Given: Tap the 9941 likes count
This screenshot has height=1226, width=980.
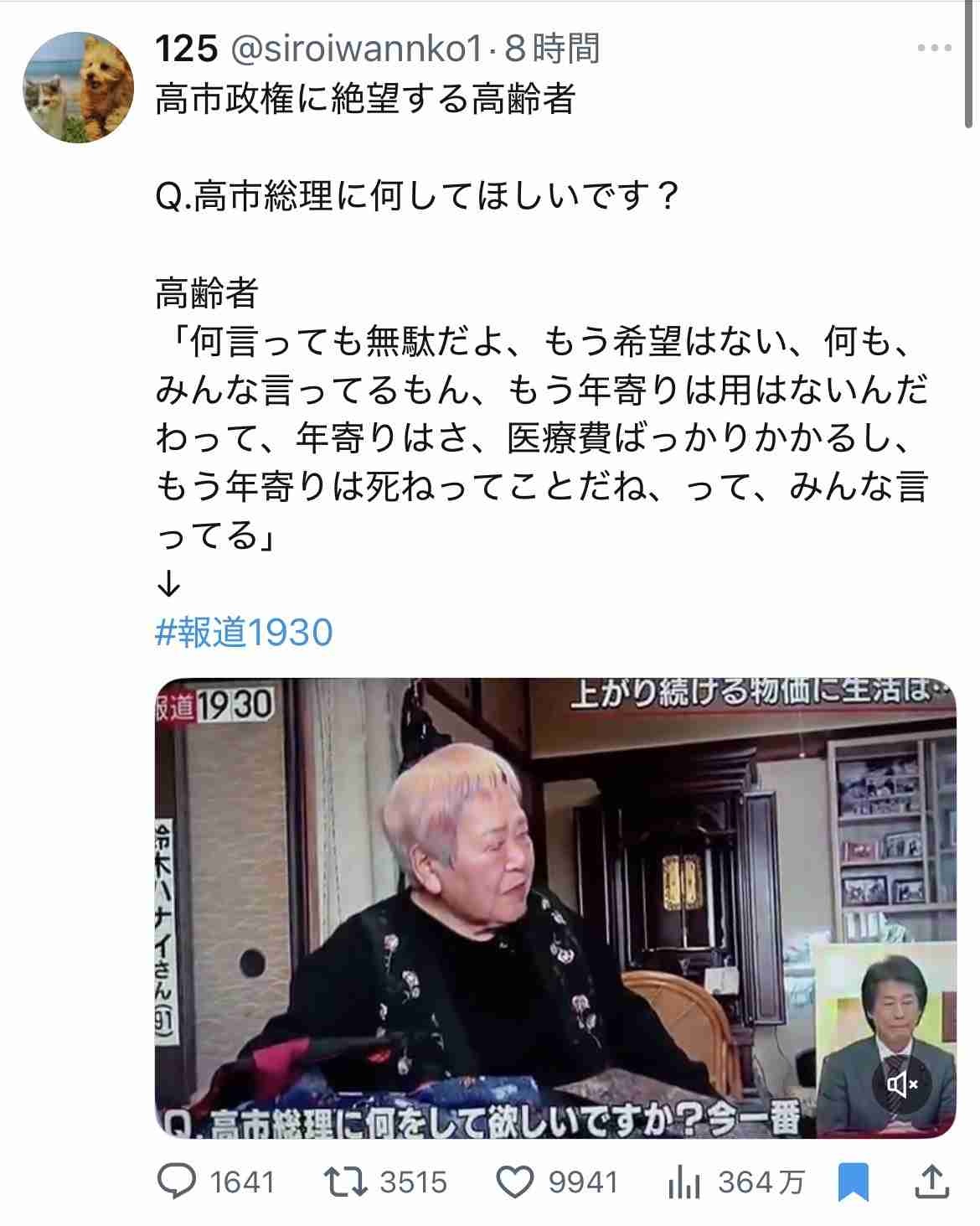Looking at the screenshot, I should click(x=583, y=1182).
